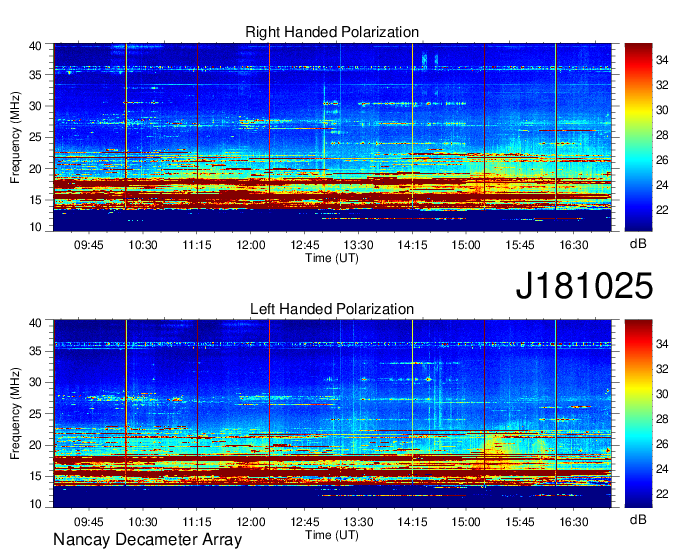Click the top plot's 'Time (UT)' axis label

point(332,258)
